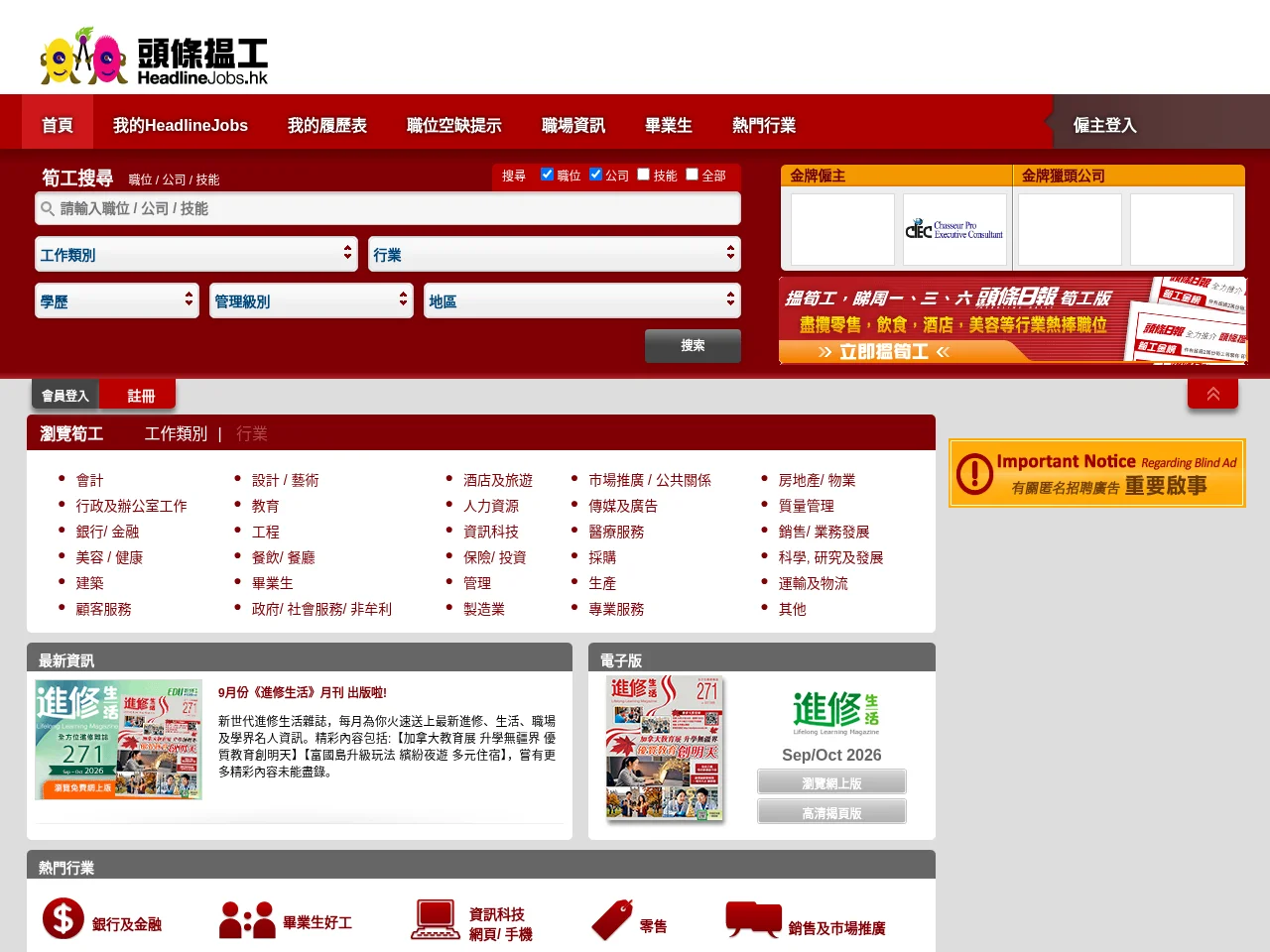
Task: Open the 政府/ 社會服務/ 非牟利 link
Action: pos(321,609)
